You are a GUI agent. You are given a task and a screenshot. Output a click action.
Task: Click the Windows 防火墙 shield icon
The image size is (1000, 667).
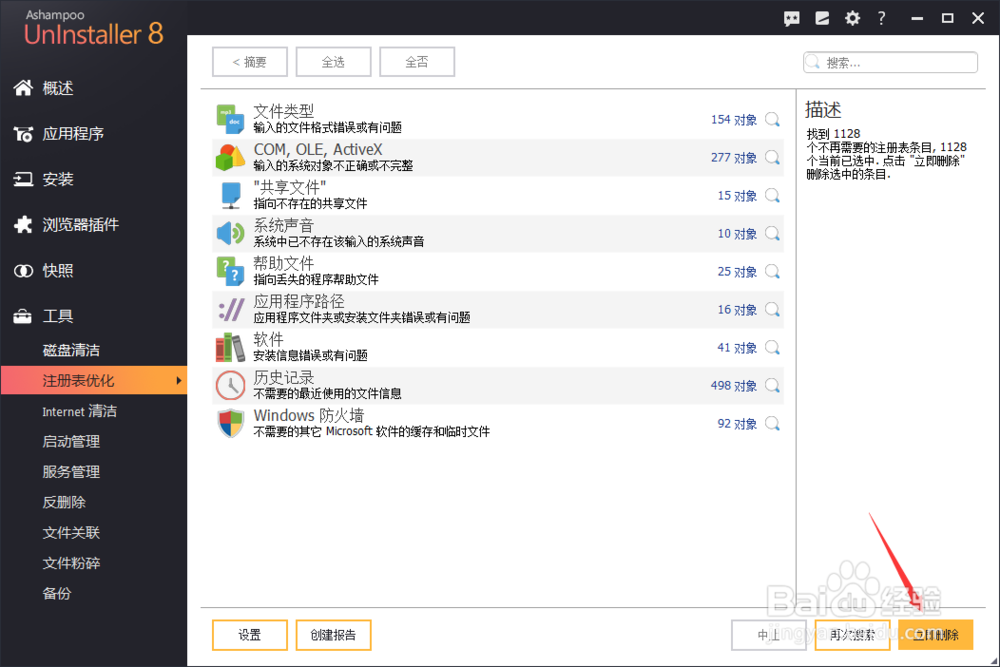[230, 423]
